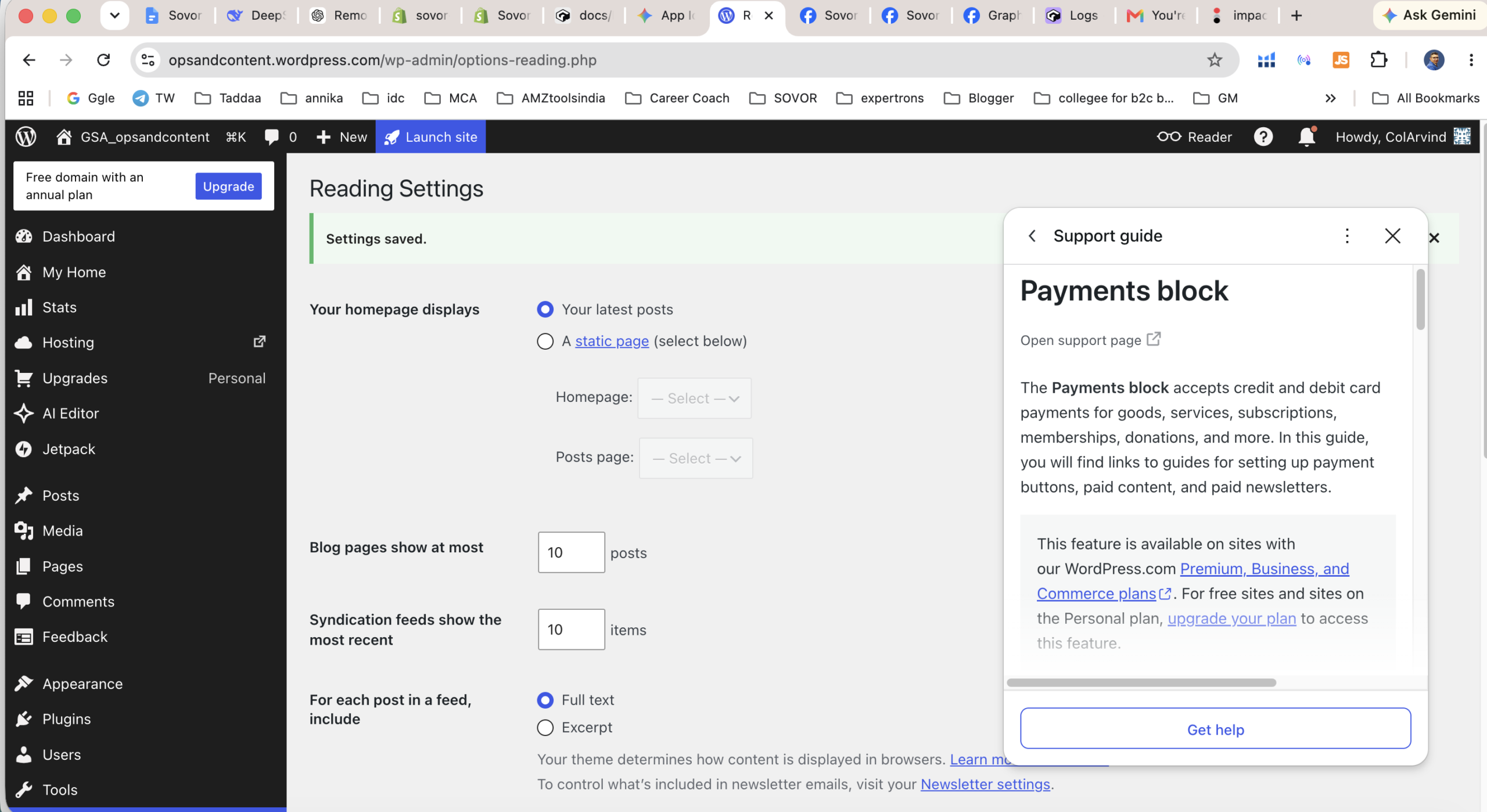Click the Upgrade button
1487x812 pixels.
(228, 186)
